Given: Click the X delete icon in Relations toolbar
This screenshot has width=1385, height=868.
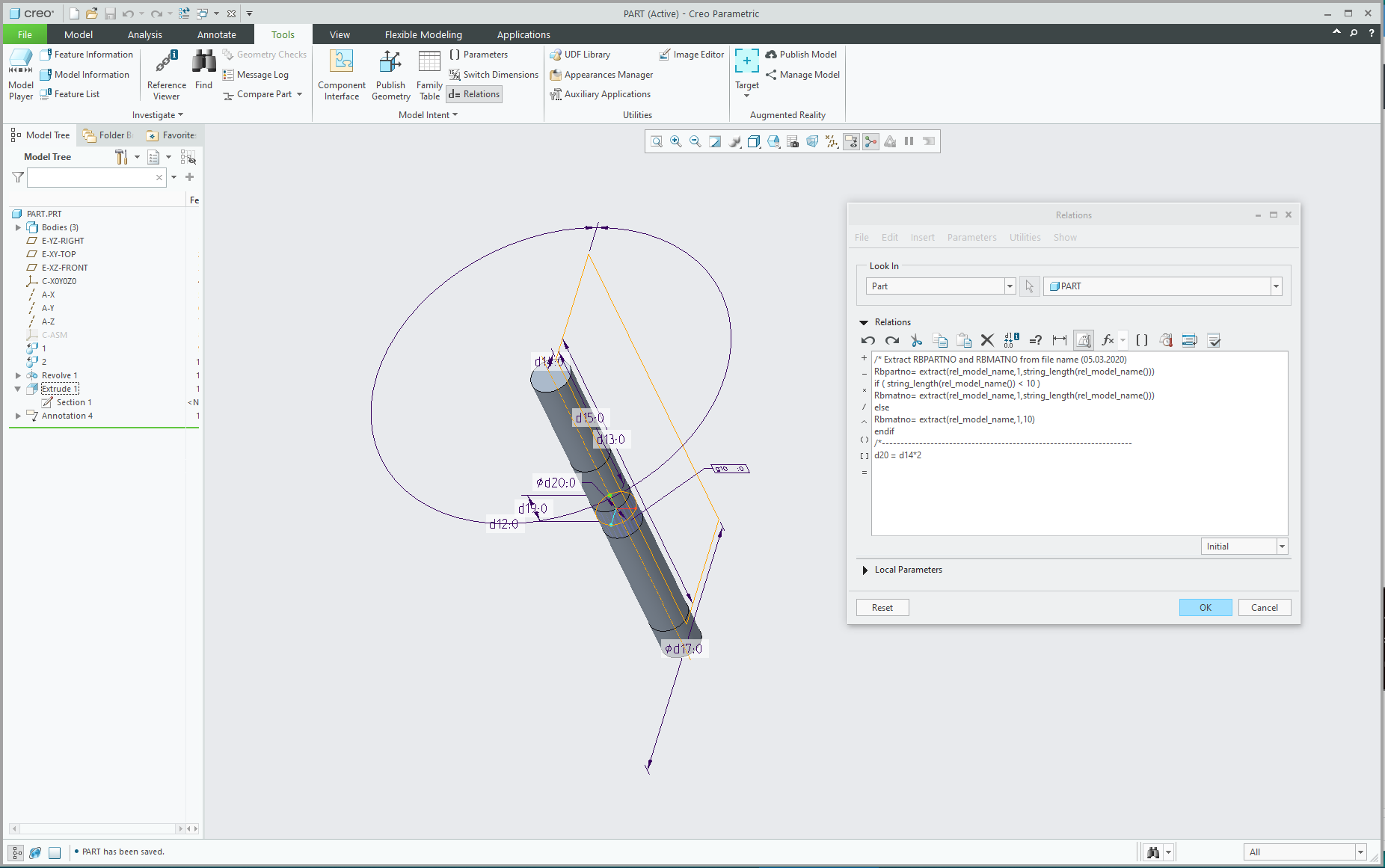Looking at the screenshot, I should click(x=987, y=341).
